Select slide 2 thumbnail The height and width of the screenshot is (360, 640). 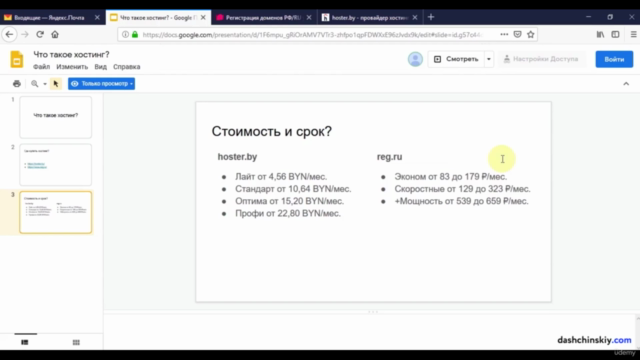pyautogui.click(x=56, y=164)
